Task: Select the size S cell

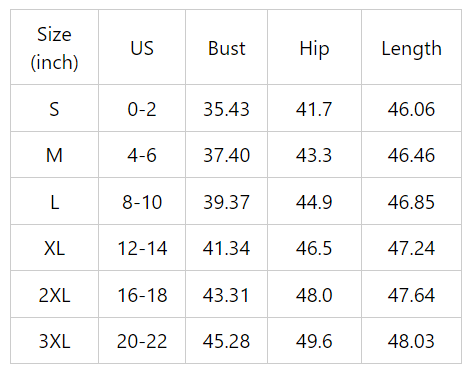Action: tap(54, 108)
